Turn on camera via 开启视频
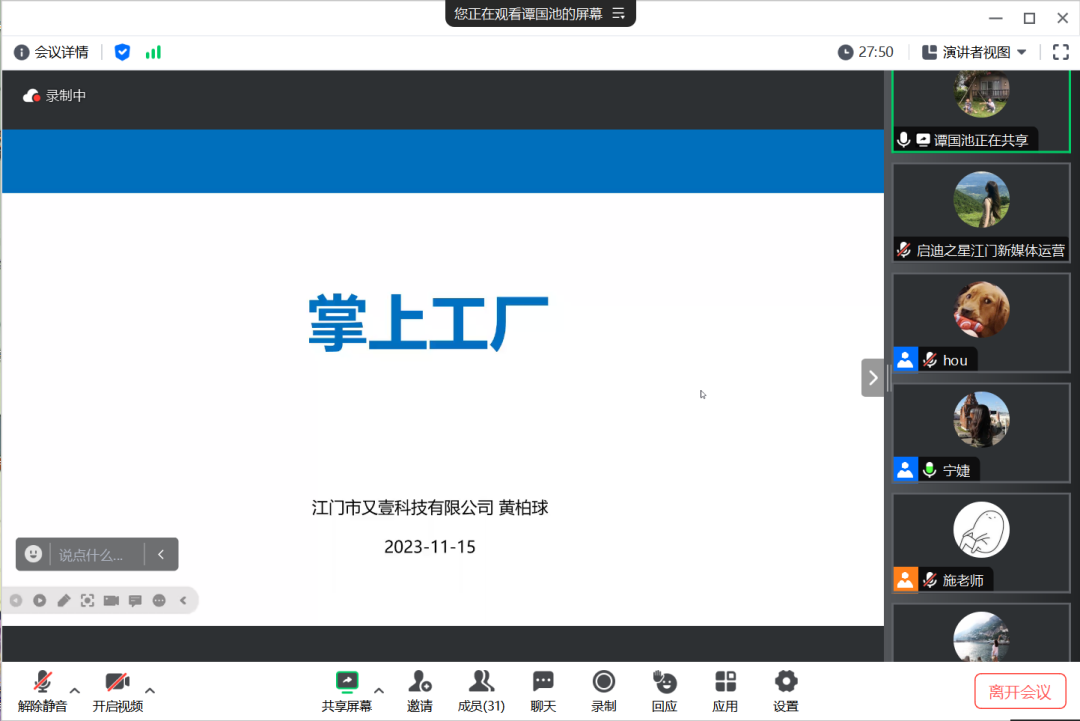 tap(117, 690)
